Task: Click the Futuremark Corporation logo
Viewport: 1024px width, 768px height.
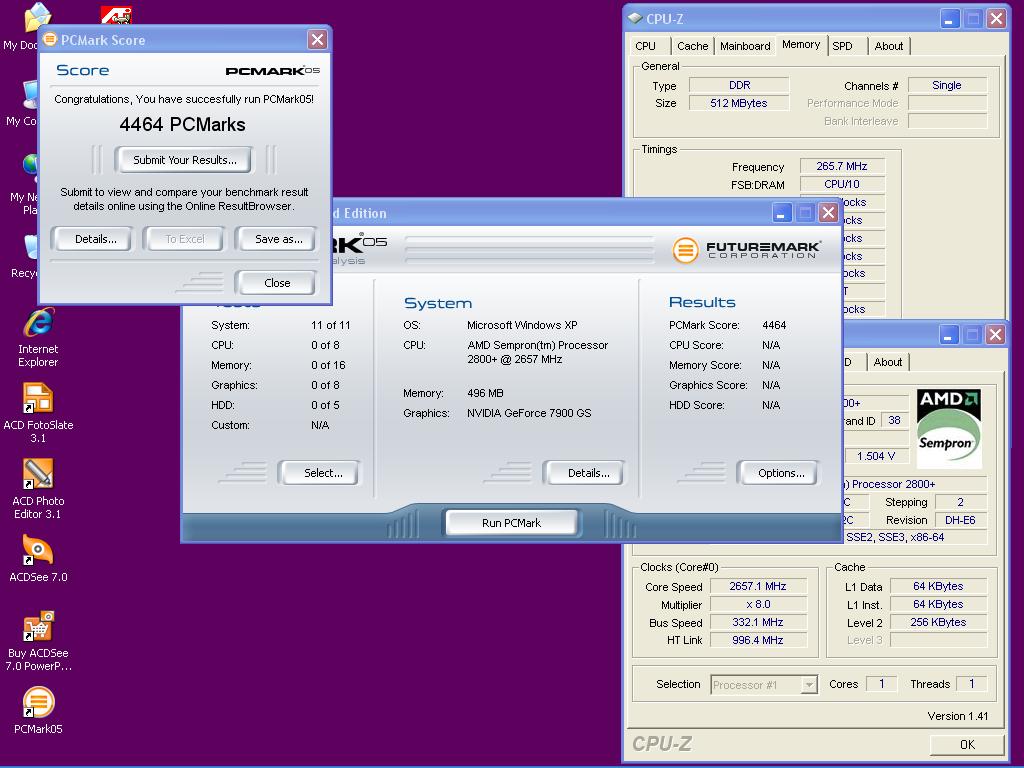Action: [x=746, y=249]
